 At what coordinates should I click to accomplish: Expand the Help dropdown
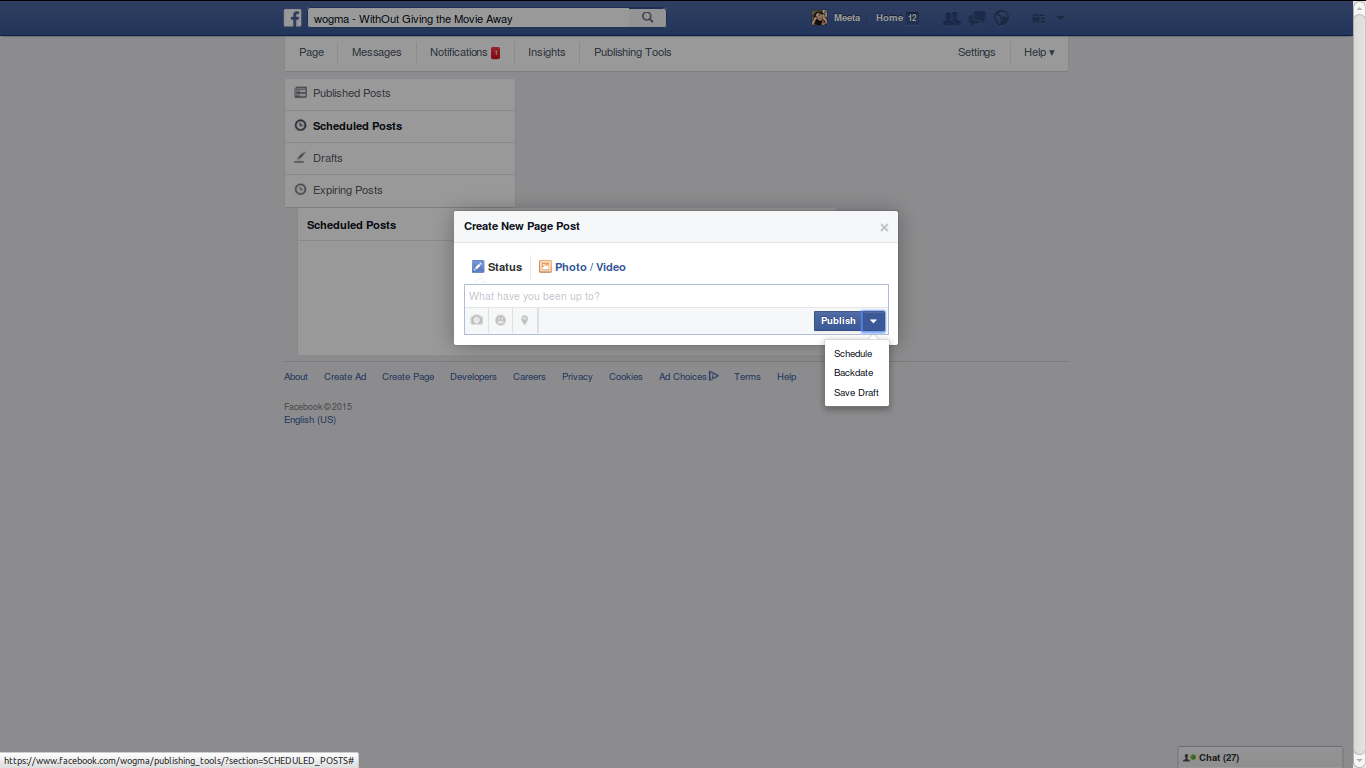point(1039,52)
